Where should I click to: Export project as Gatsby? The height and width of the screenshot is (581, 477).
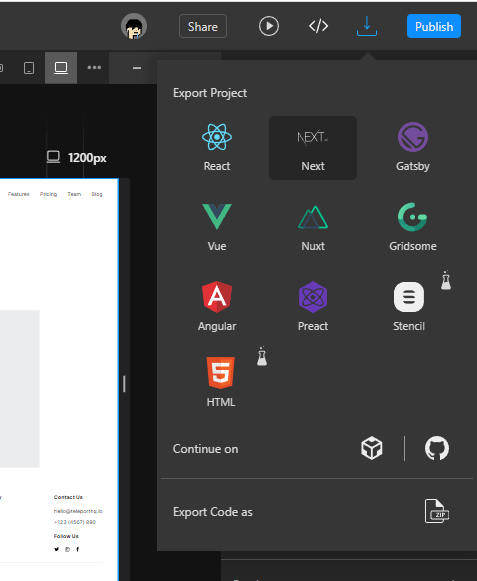click(x=413, y=147)
